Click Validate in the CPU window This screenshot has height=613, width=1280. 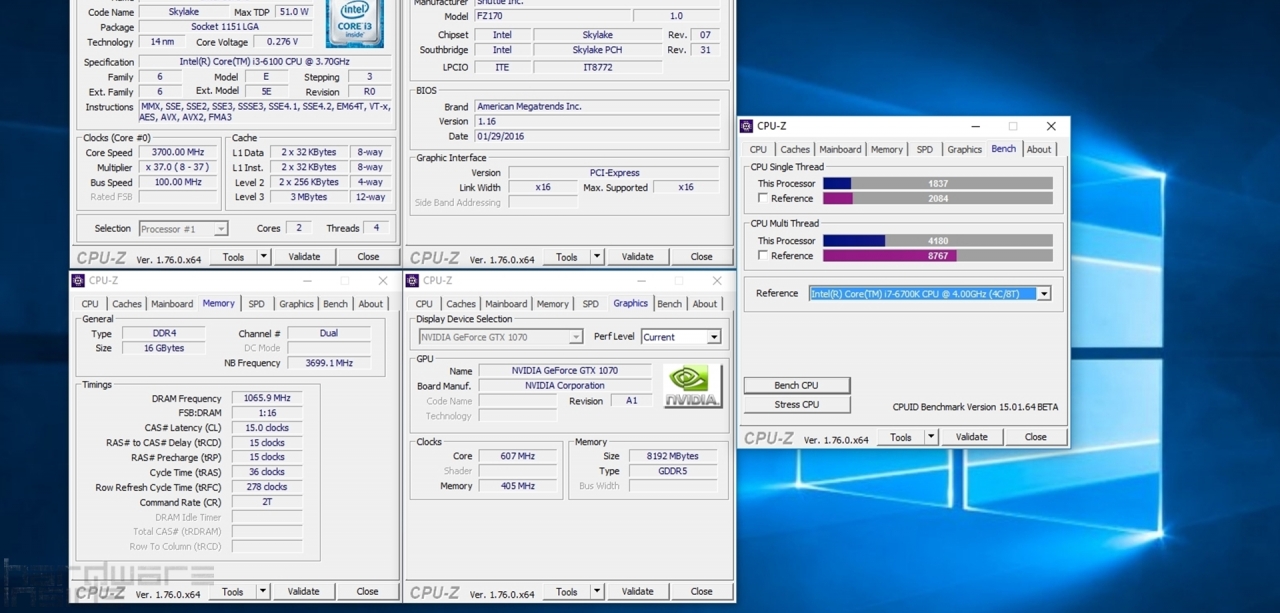305,257
